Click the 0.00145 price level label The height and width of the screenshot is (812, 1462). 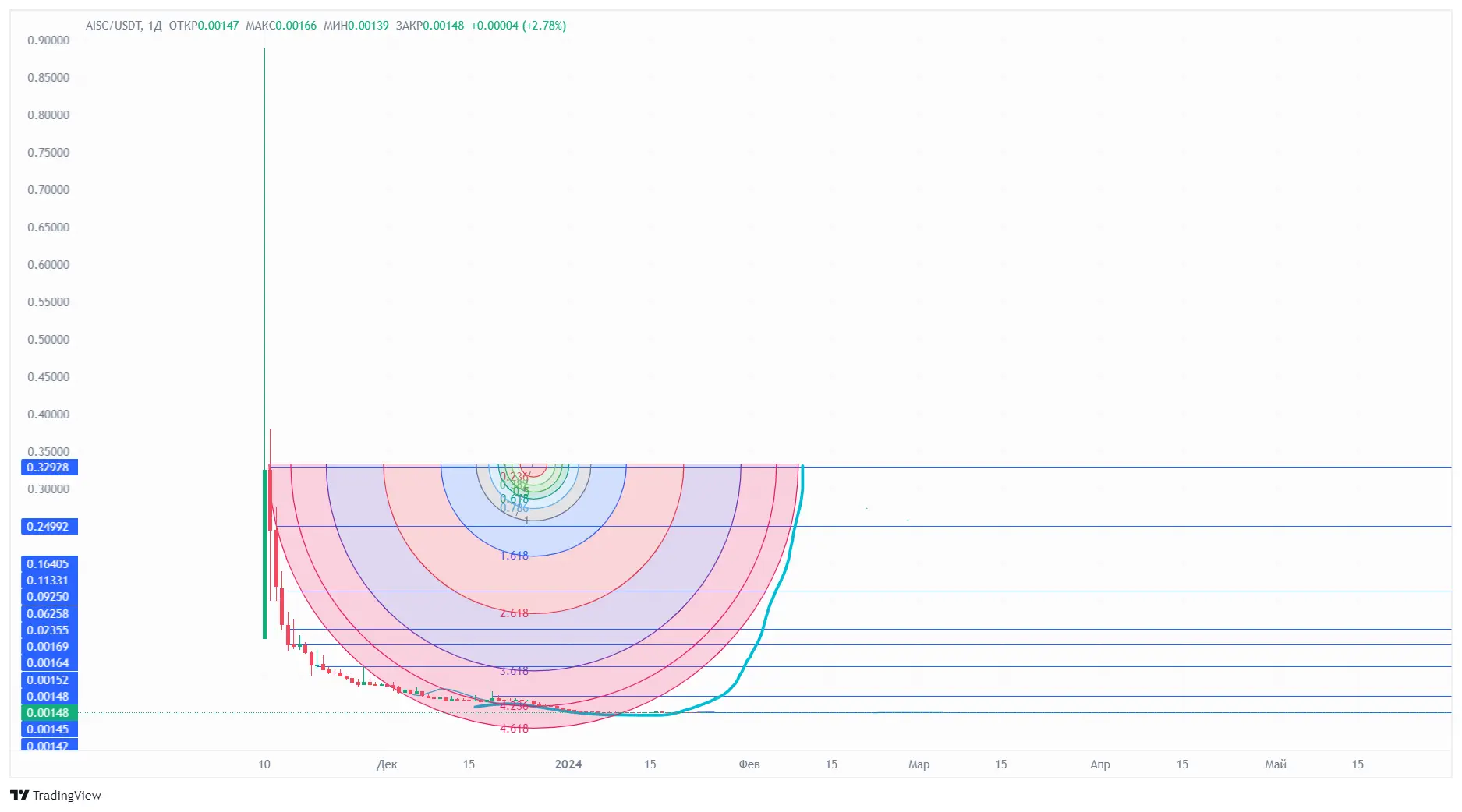click(49, 729)
